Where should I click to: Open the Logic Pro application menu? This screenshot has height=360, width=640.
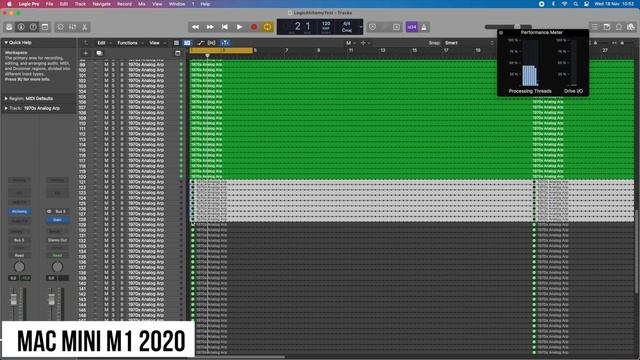(x=29, y=4)
